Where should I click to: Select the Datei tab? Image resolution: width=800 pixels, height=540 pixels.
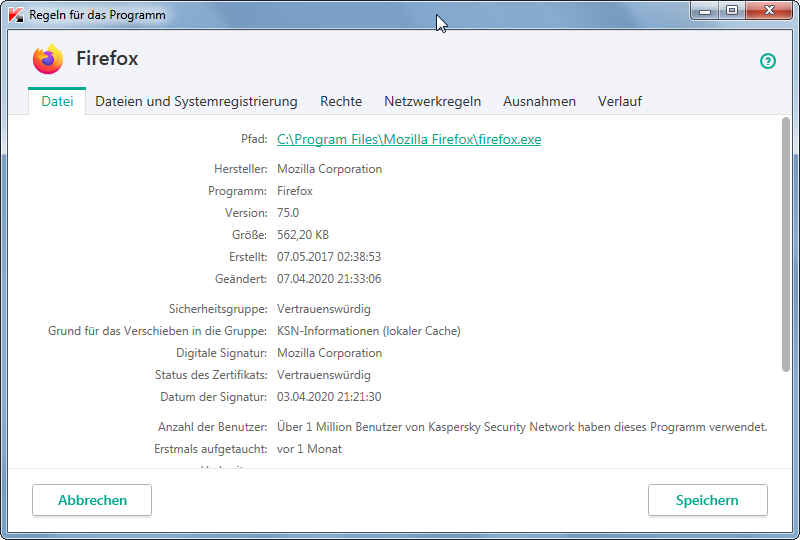pos(57,101)
